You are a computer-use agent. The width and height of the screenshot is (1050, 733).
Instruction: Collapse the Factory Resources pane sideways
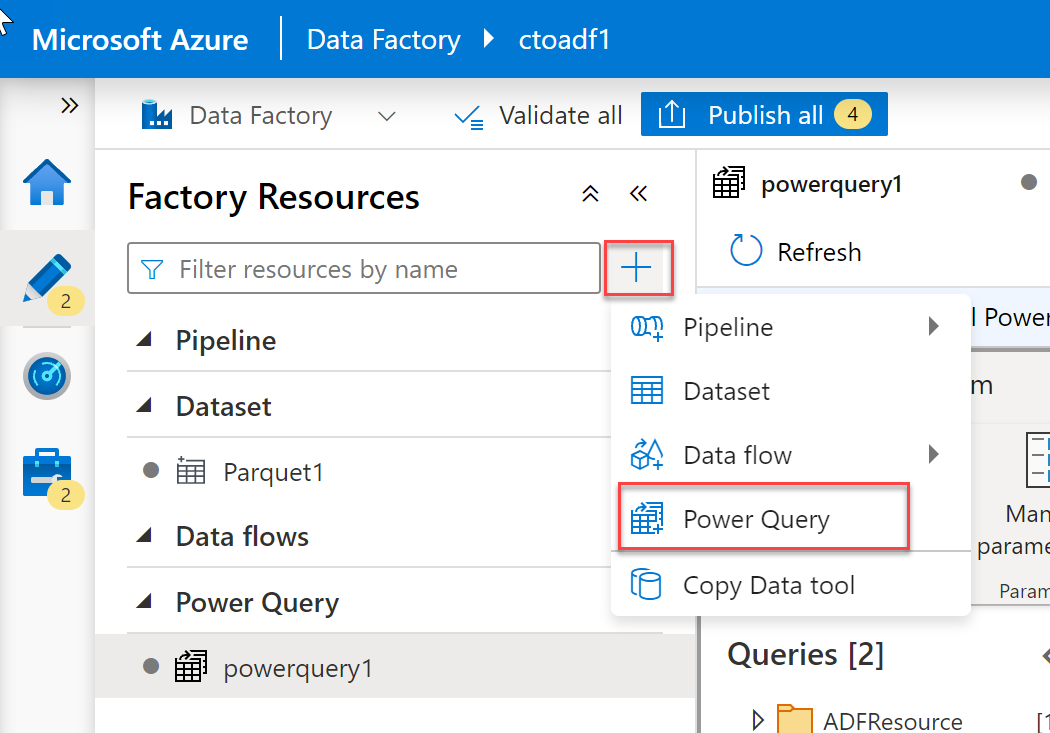pos(639,194)
